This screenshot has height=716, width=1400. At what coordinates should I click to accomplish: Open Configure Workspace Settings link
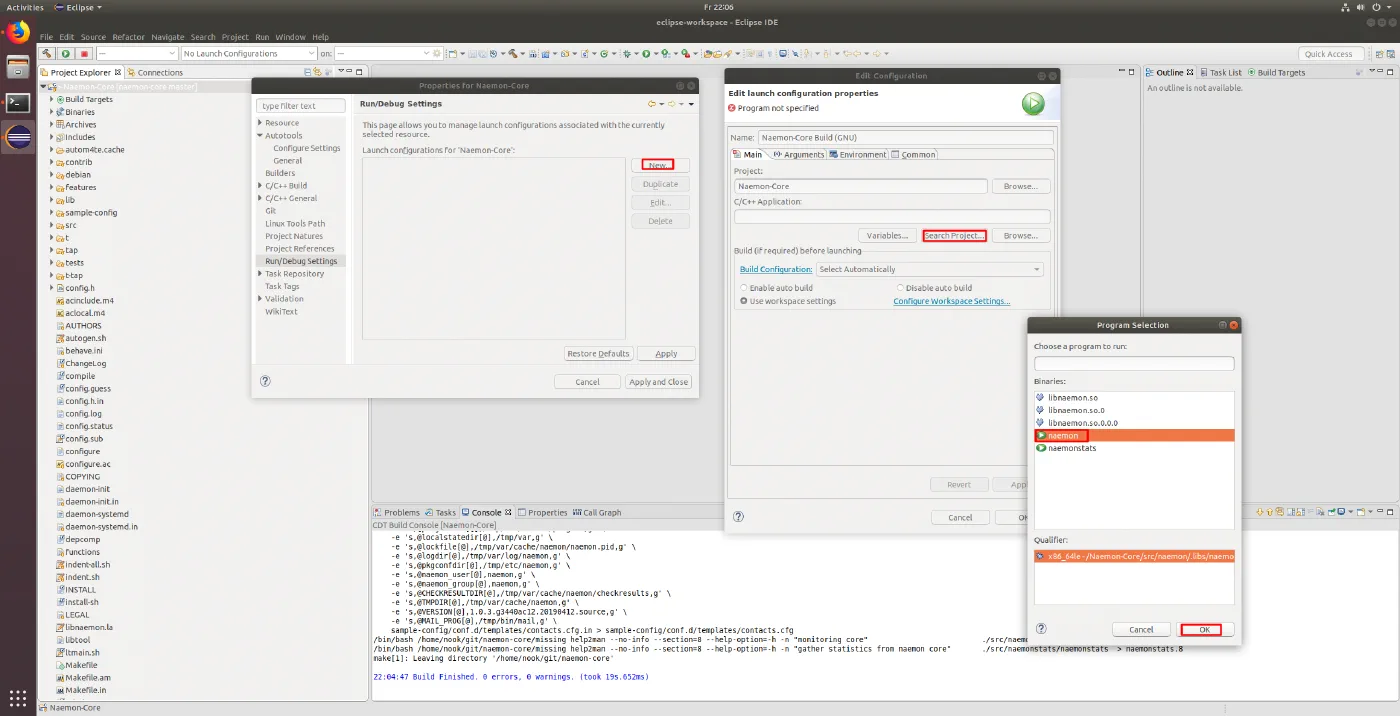[951, 301]
